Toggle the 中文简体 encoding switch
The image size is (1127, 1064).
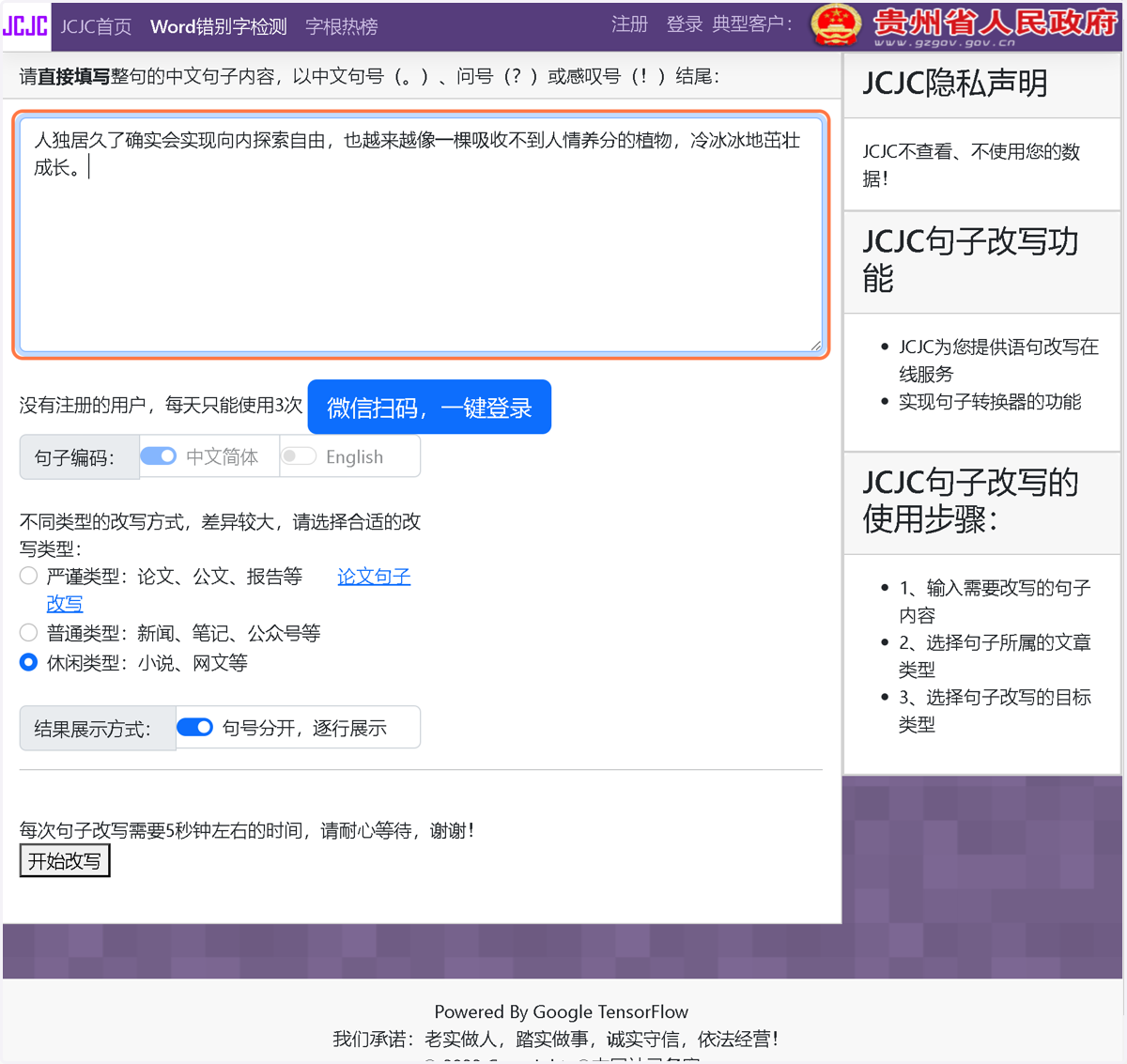tap(158, 455)
